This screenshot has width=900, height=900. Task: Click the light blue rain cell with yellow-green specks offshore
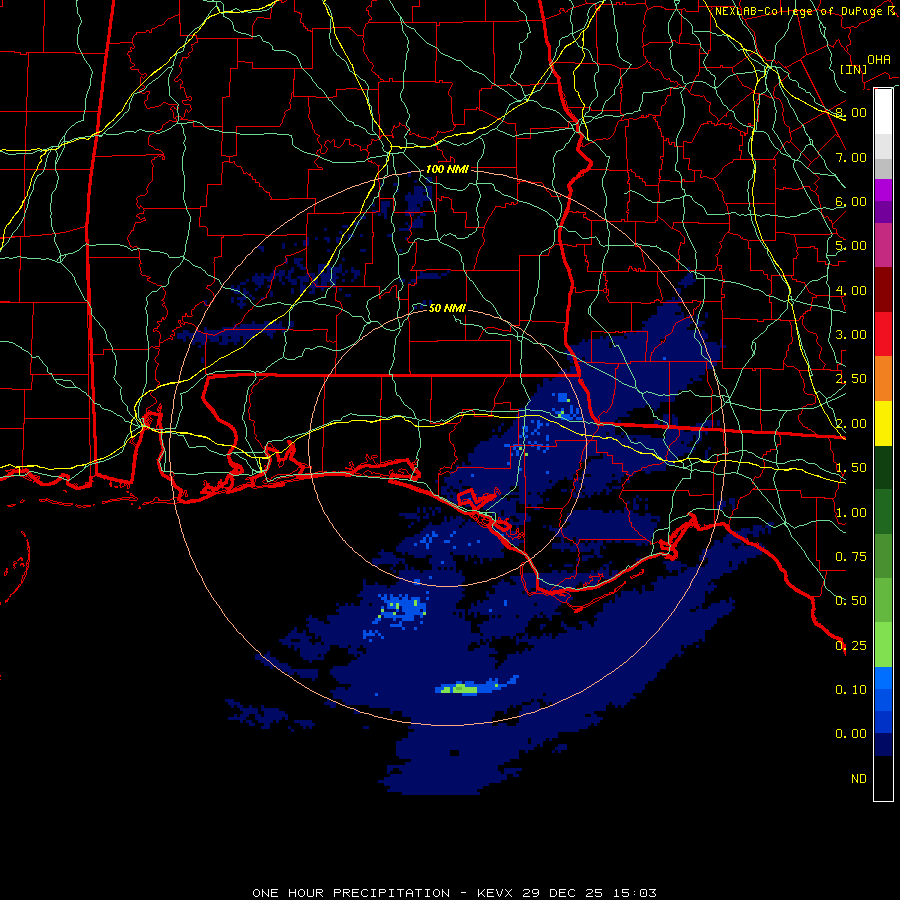[402, 608]
